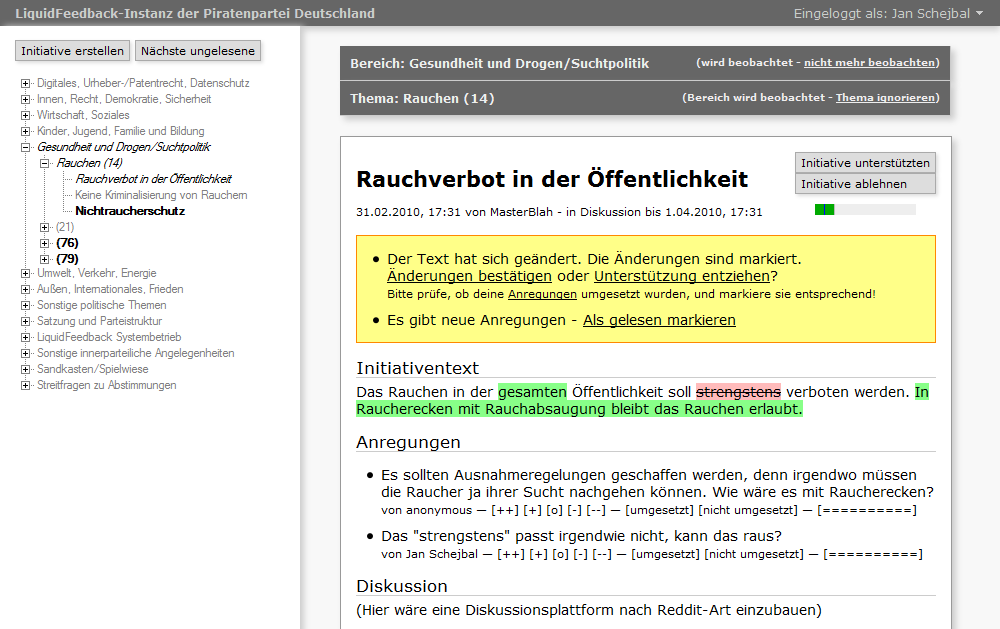Click the Änderungen bestätigen link

[x=469, y=276]
